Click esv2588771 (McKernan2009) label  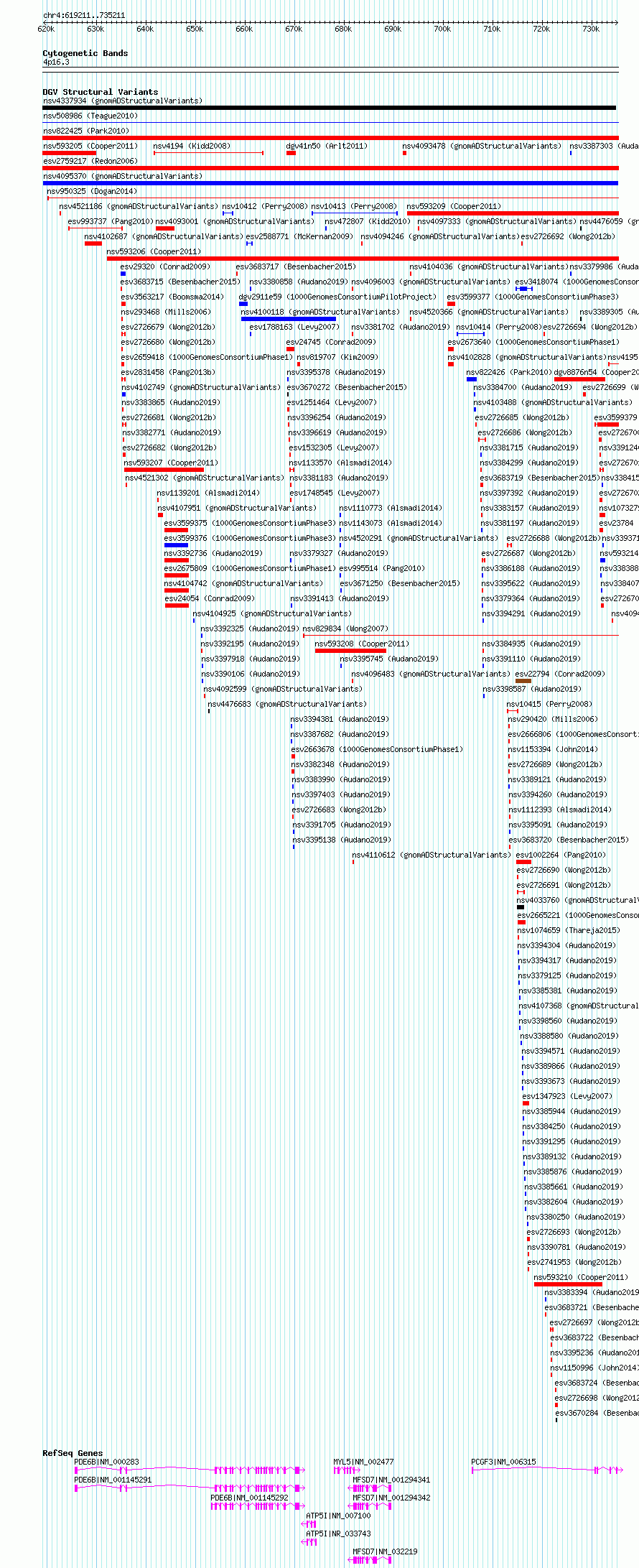coord(299,236)
